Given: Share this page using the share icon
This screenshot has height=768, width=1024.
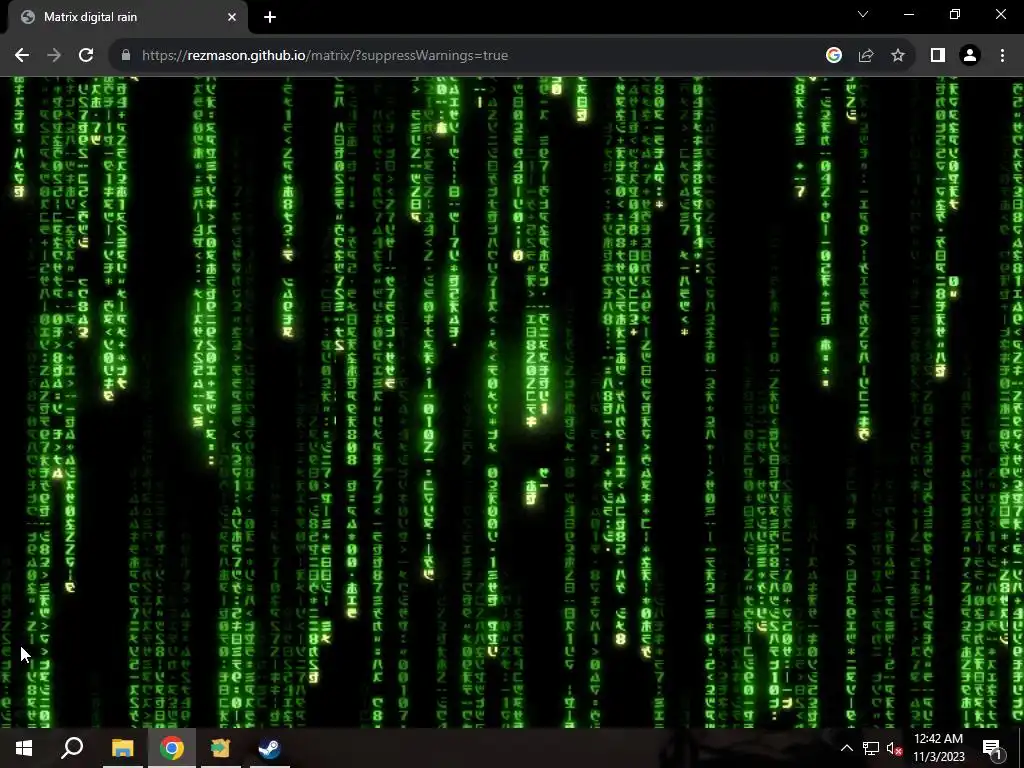Looking at the screenshot, I should pos(866,56).
